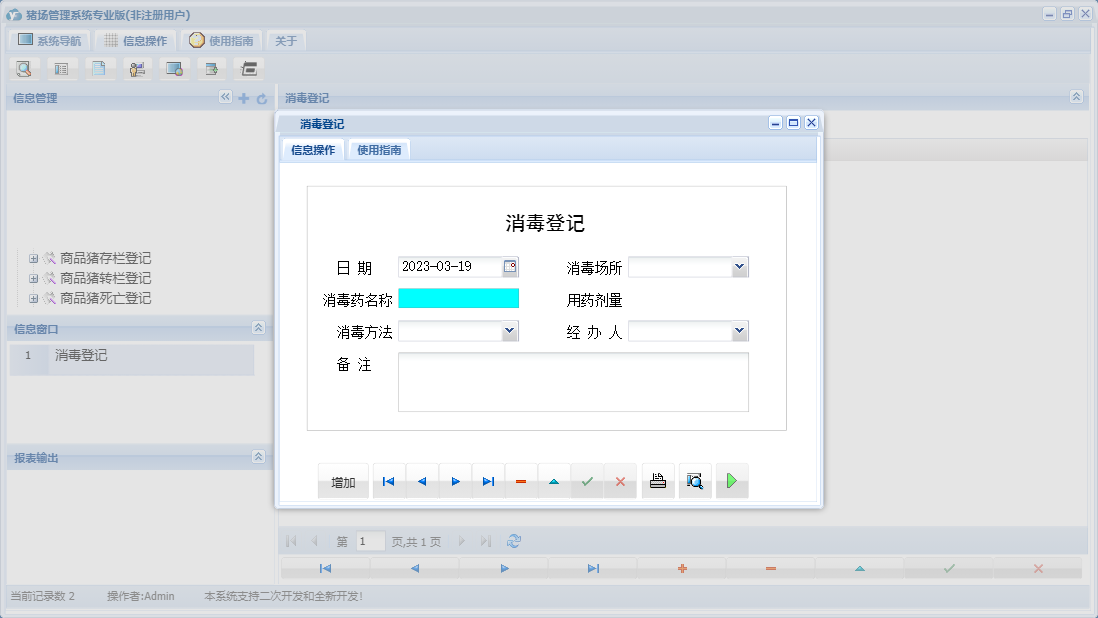The height and width of the screenshot is (618, 1098).
Task: Jump to the last record in the dialog
Action: (x=488, y=481)
